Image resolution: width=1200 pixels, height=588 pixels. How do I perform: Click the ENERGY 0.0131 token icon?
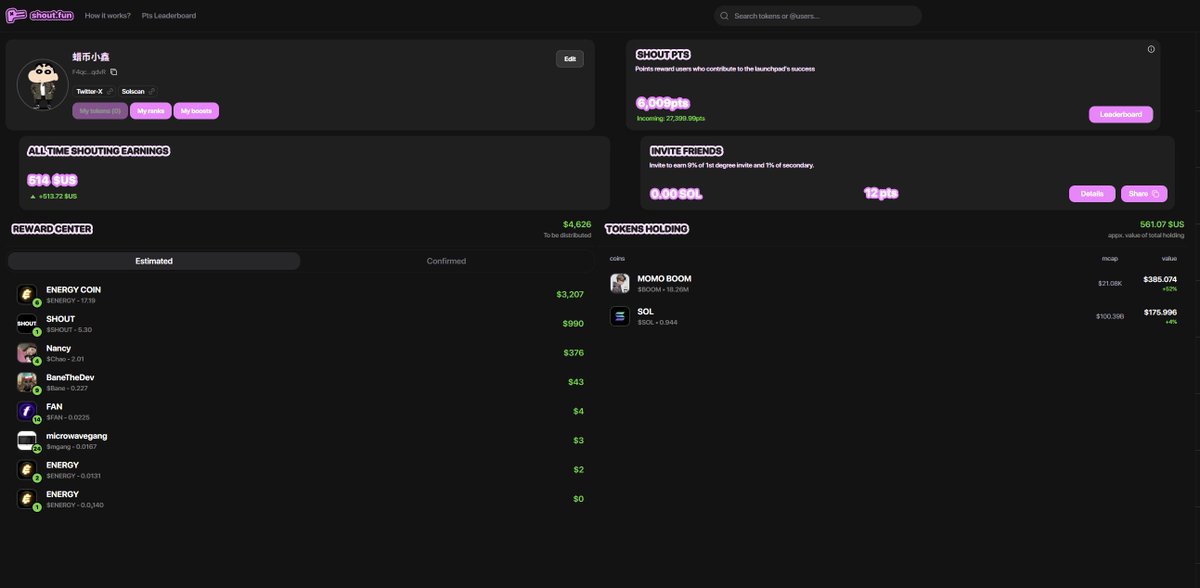click(27, 469)
